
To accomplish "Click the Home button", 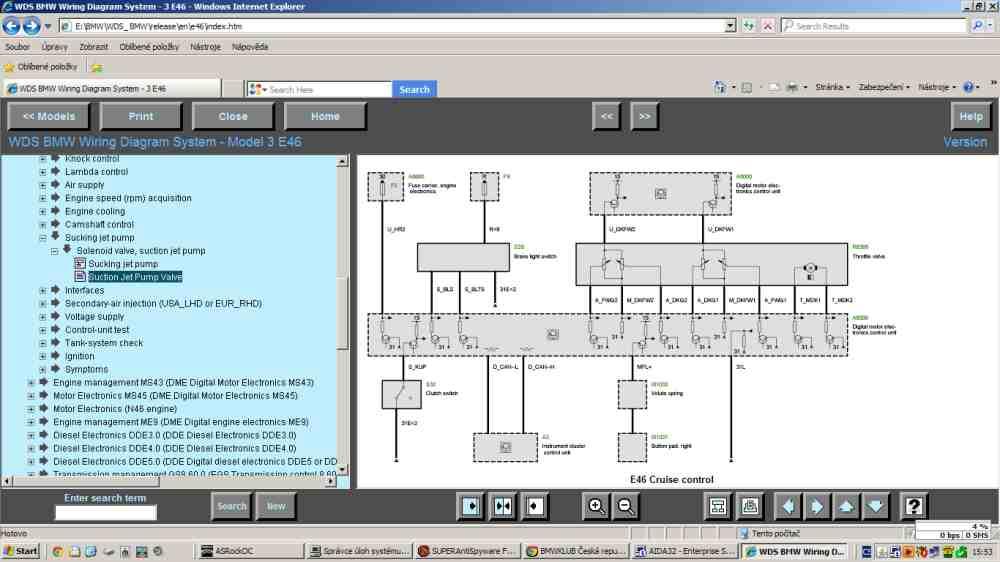I will [x=325, y=116].
